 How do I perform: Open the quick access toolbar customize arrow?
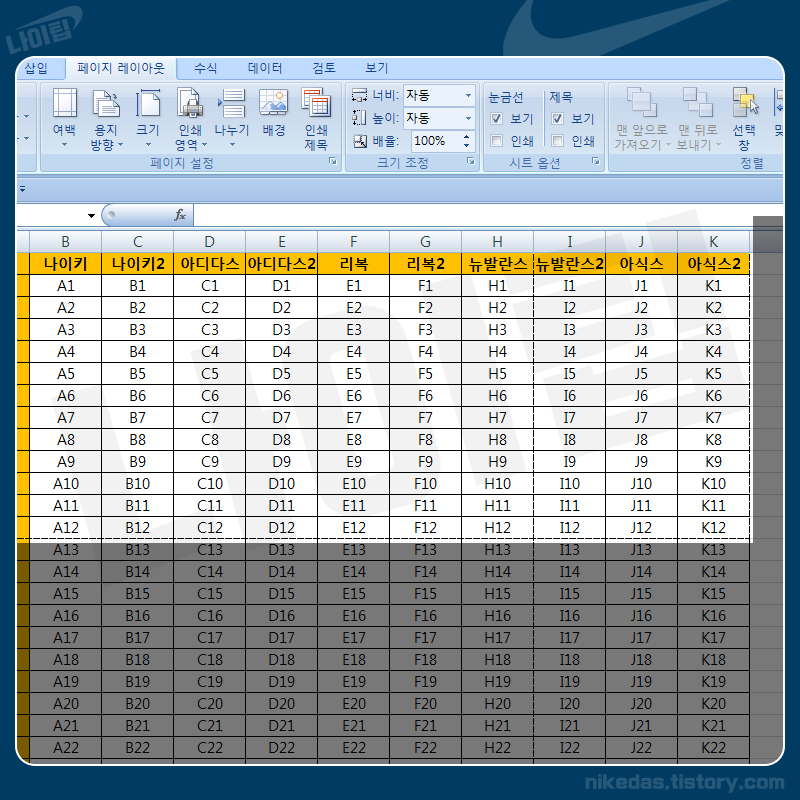[x=22, y=189]
